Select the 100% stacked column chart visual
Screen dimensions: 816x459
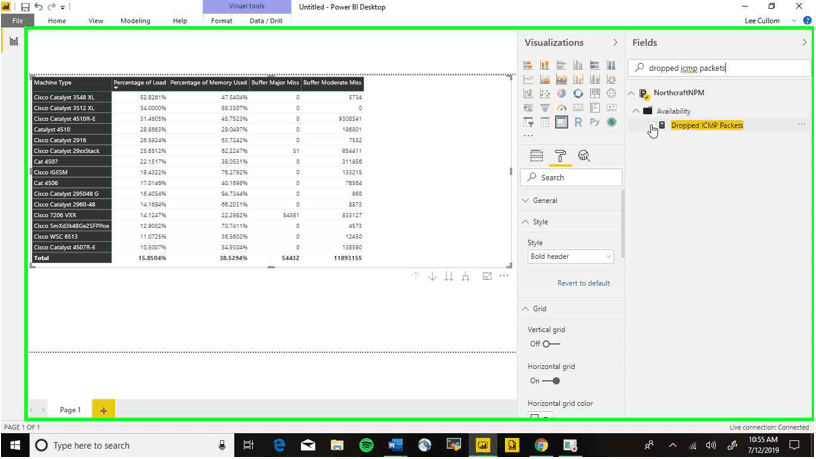(x=611, y=65)
